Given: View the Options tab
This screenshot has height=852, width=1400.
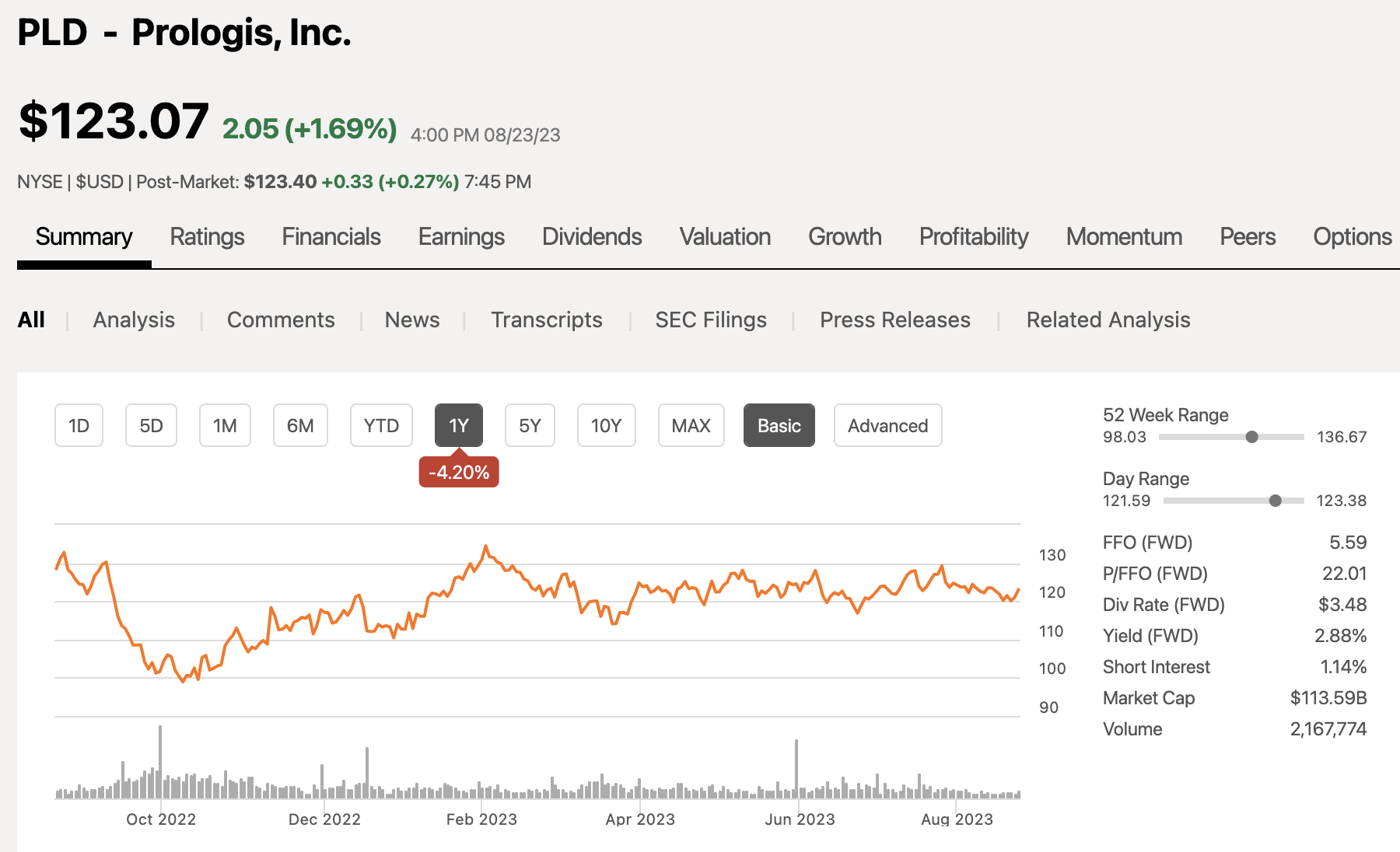Looking at the screenshot, I should point(1353,236).
